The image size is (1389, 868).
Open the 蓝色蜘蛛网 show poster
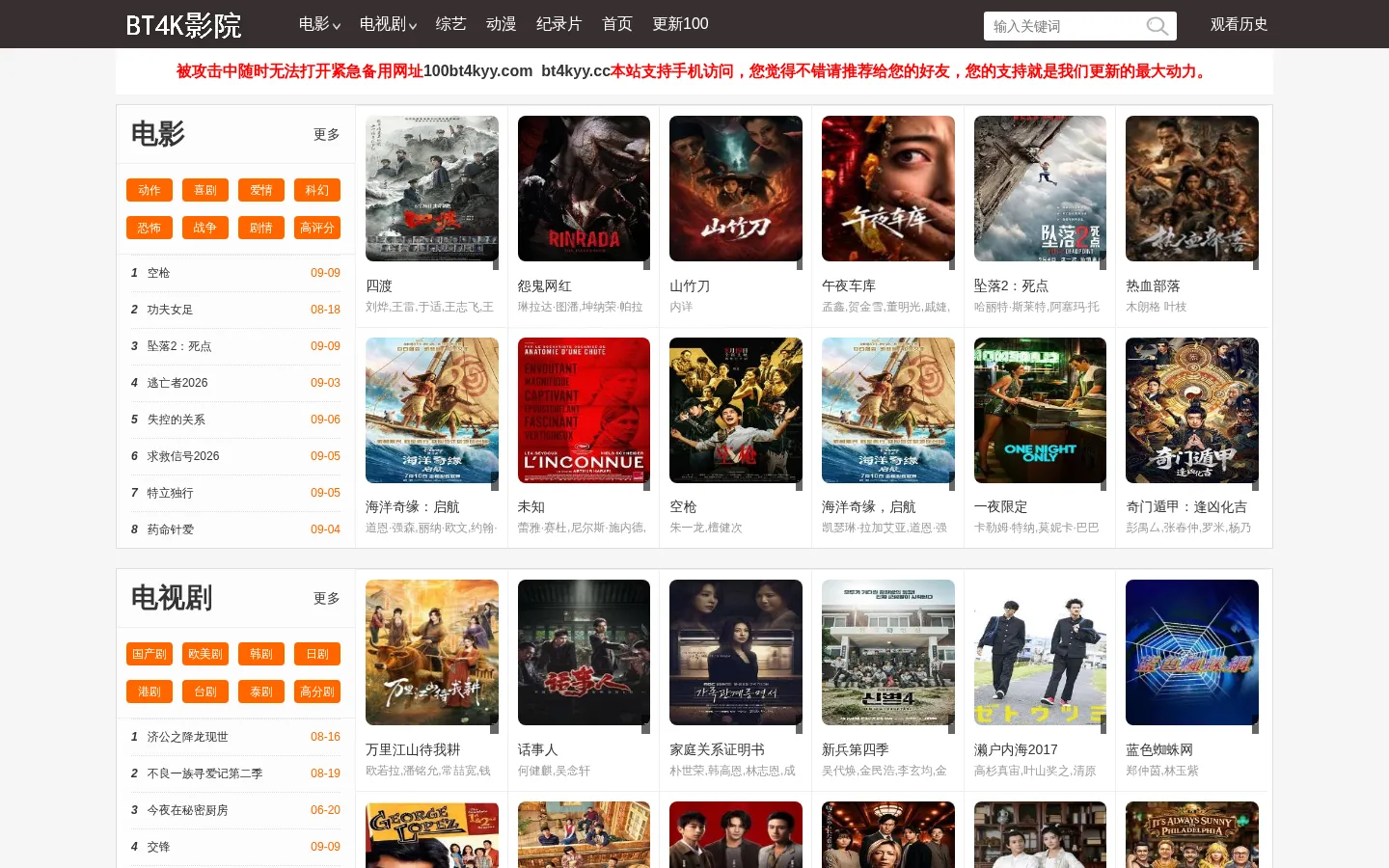tap(1192, 652)
